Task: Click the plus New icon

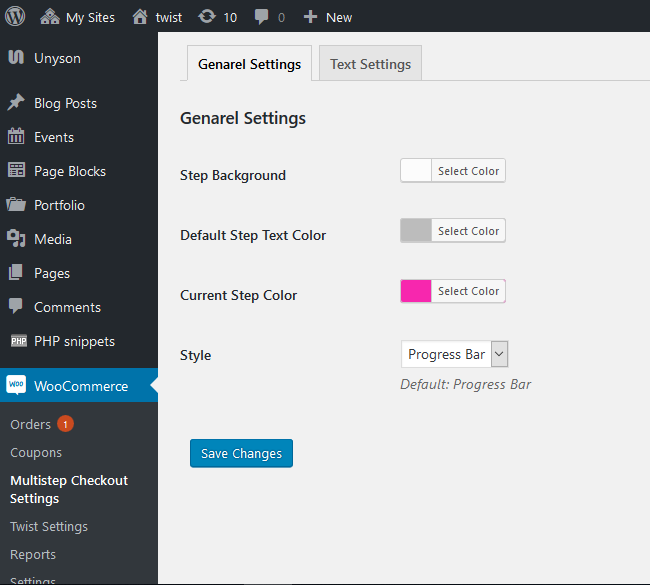Action: click(310, 17)
